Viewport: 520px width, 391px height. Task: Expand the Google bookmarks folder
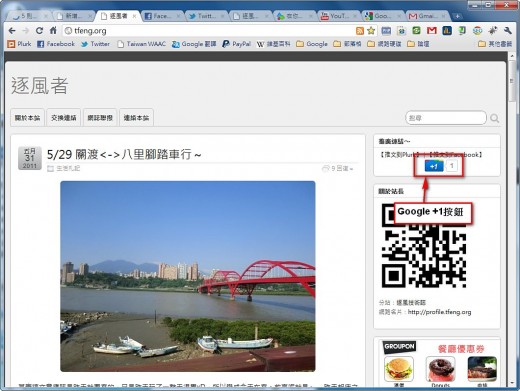[312, 44]
